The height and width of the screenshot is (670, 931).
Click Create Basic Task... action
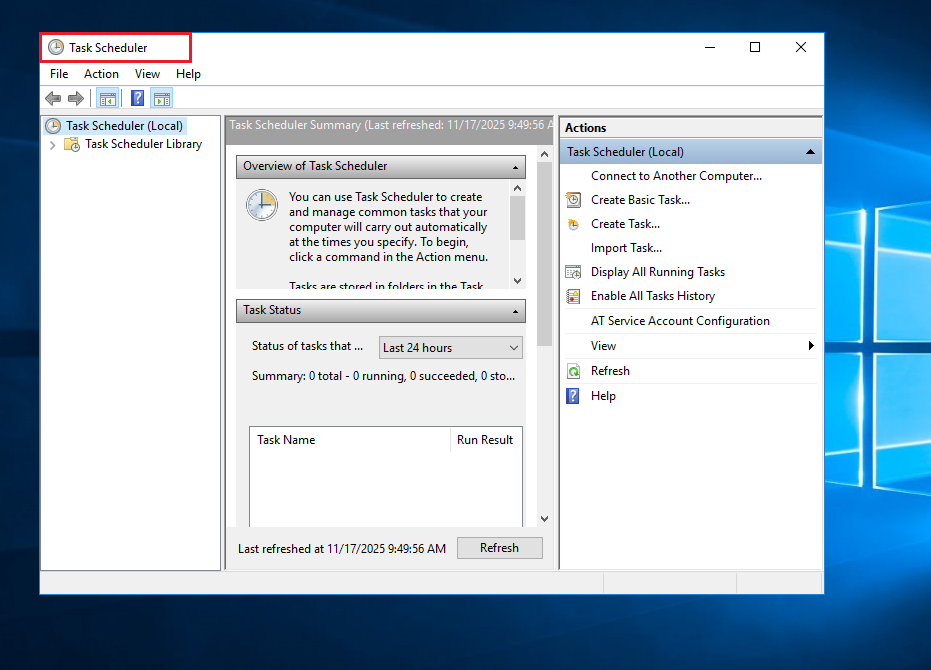tap(640, 200)
